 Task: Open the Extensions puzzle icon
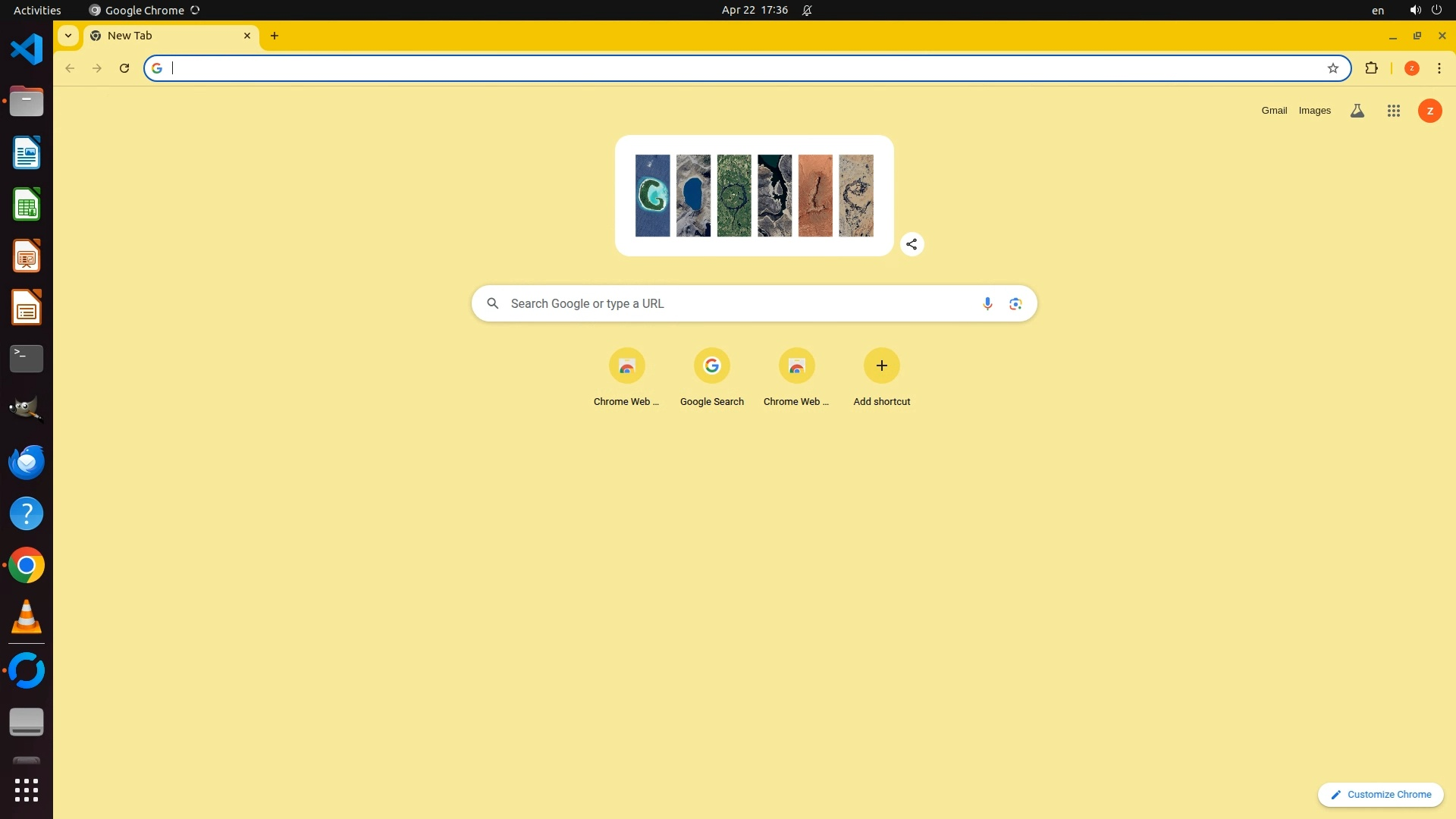click(1371, 68)
